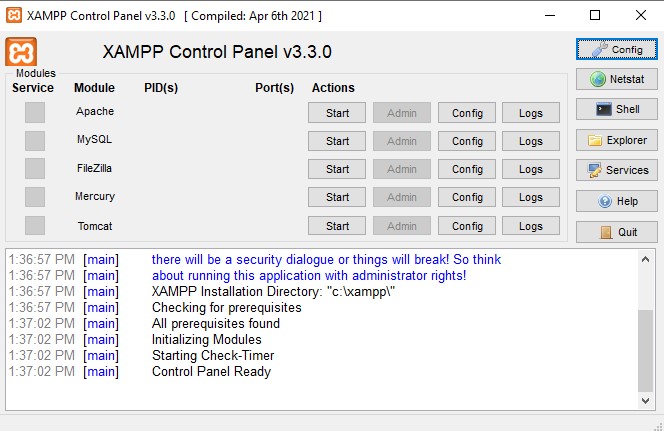
Task: Open the Services button
Action: [615, 170]
